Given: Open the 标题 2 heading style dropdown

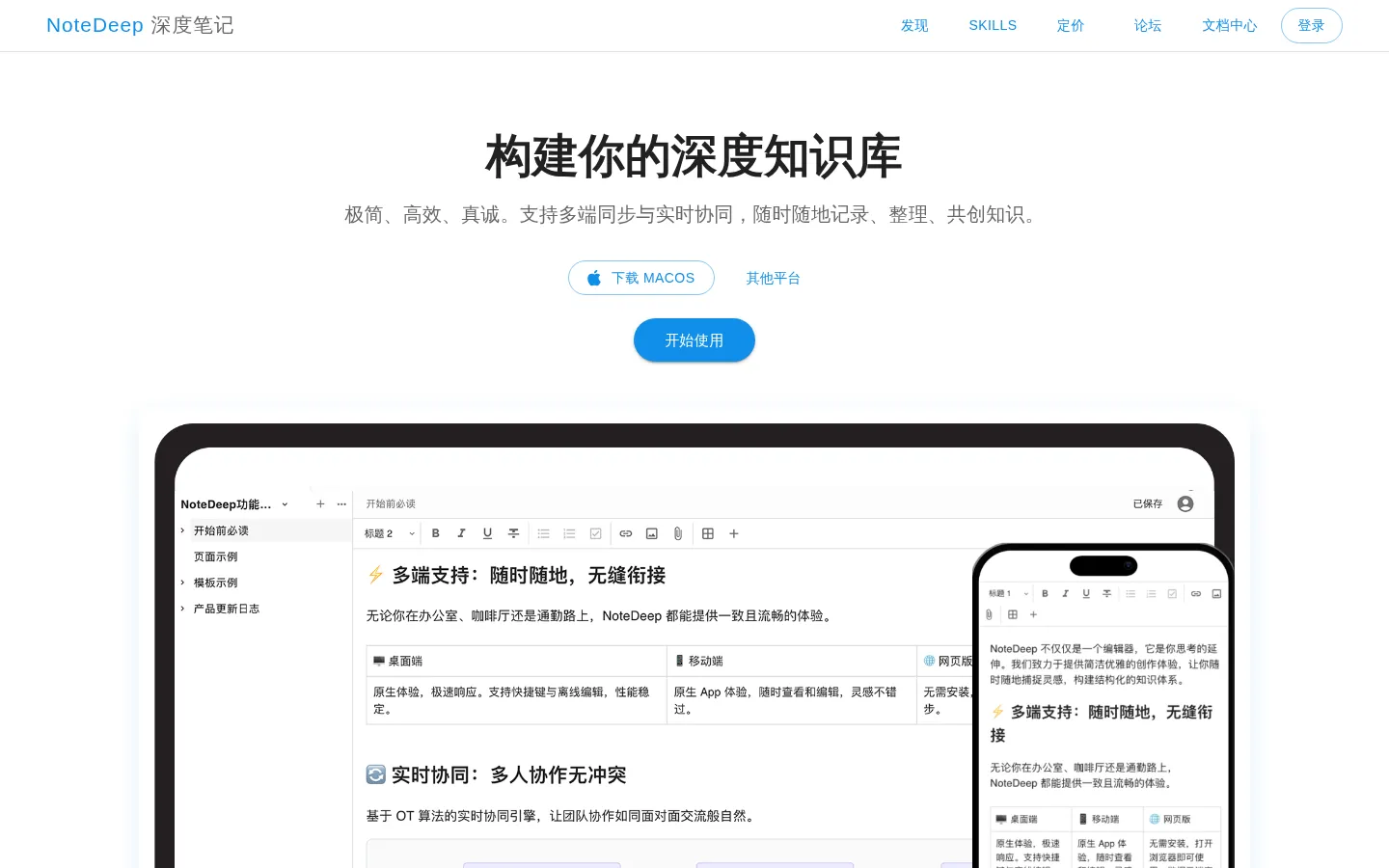Looking at the screenshot, I should [390, 533].
